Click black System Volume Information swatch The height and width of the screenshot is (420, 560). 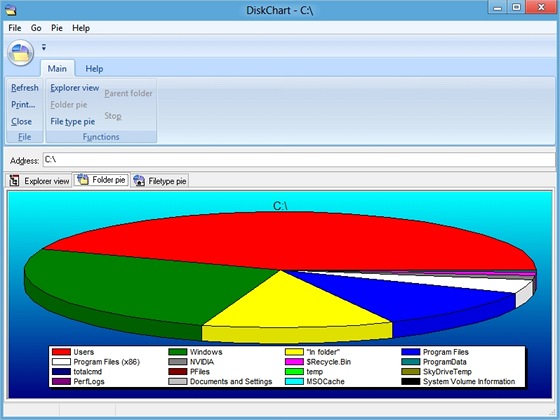(411, 381)
